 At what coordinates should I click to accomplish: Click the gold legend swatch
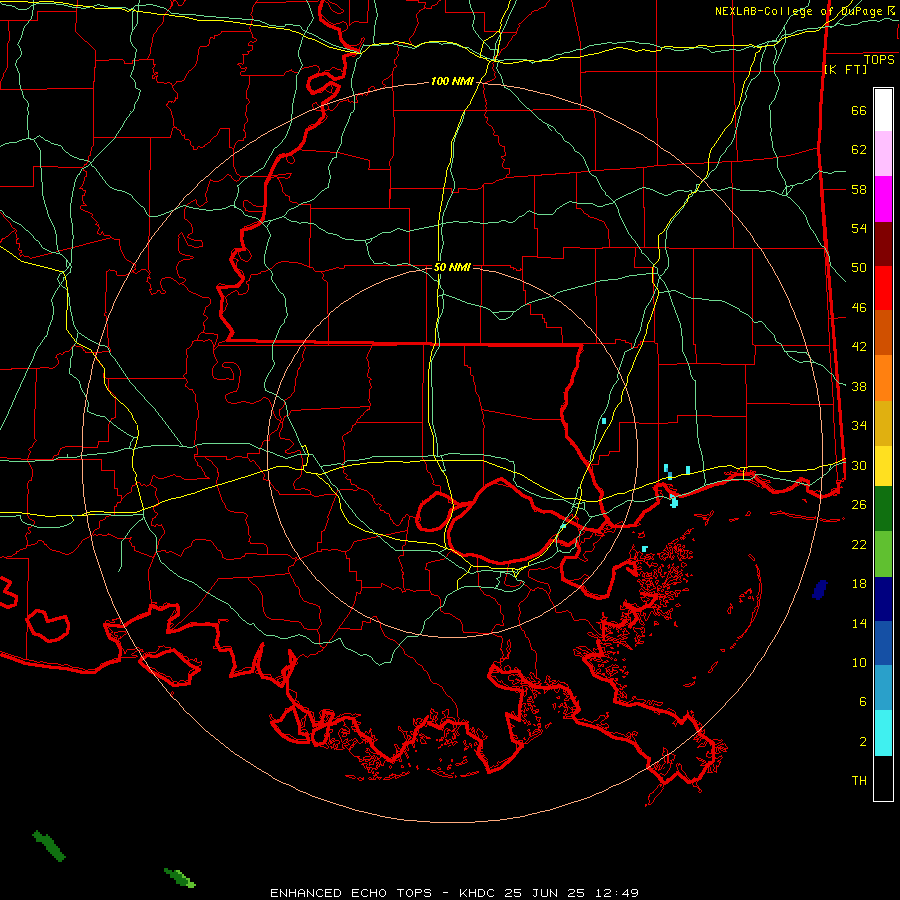tap(883, 423)
